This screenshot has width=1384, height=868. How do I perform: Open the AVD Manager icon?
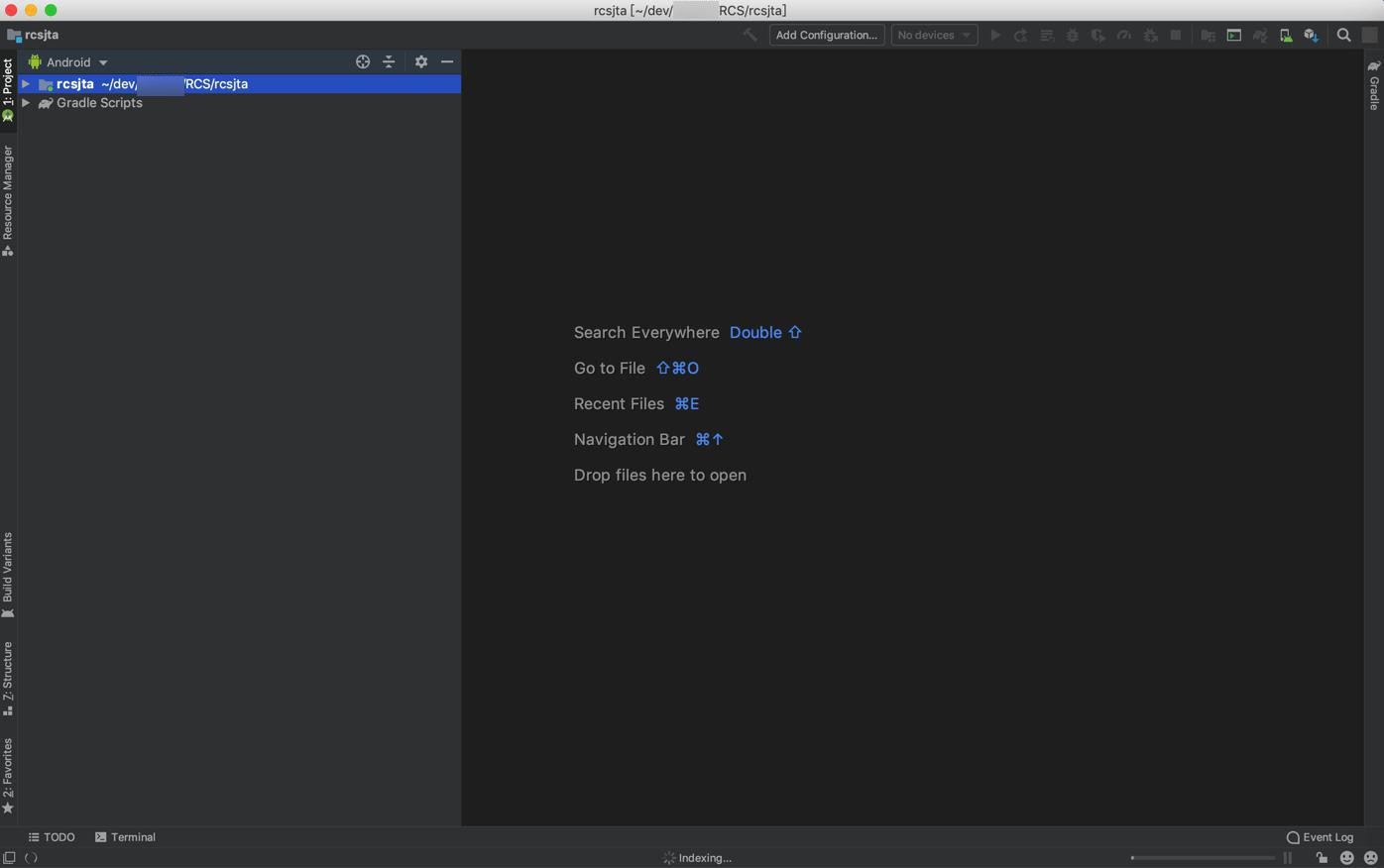1286,36
